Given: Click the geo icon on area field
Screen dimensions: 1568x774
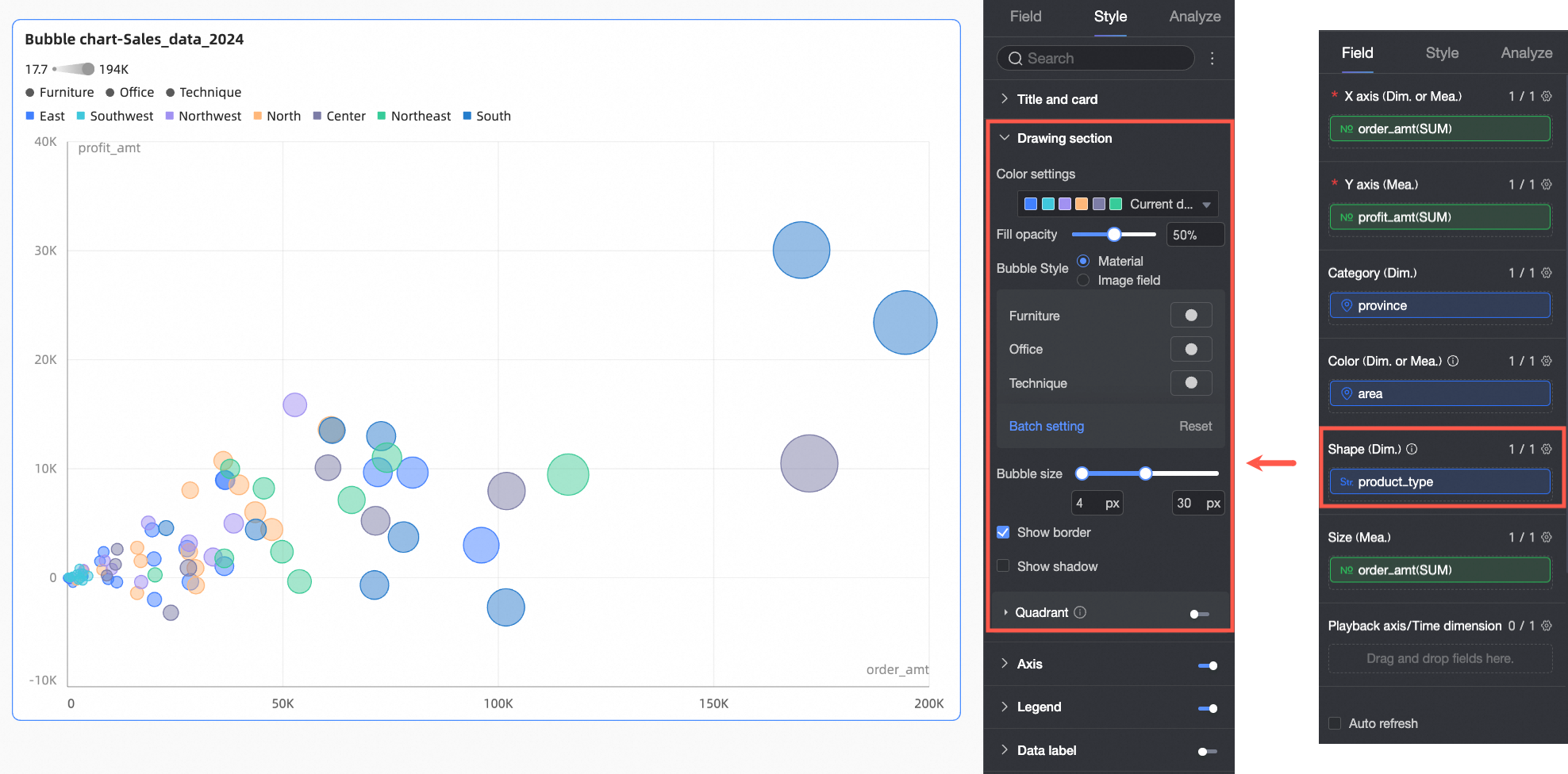Looking at the screenshot, I should click(x=1347, y=393).
